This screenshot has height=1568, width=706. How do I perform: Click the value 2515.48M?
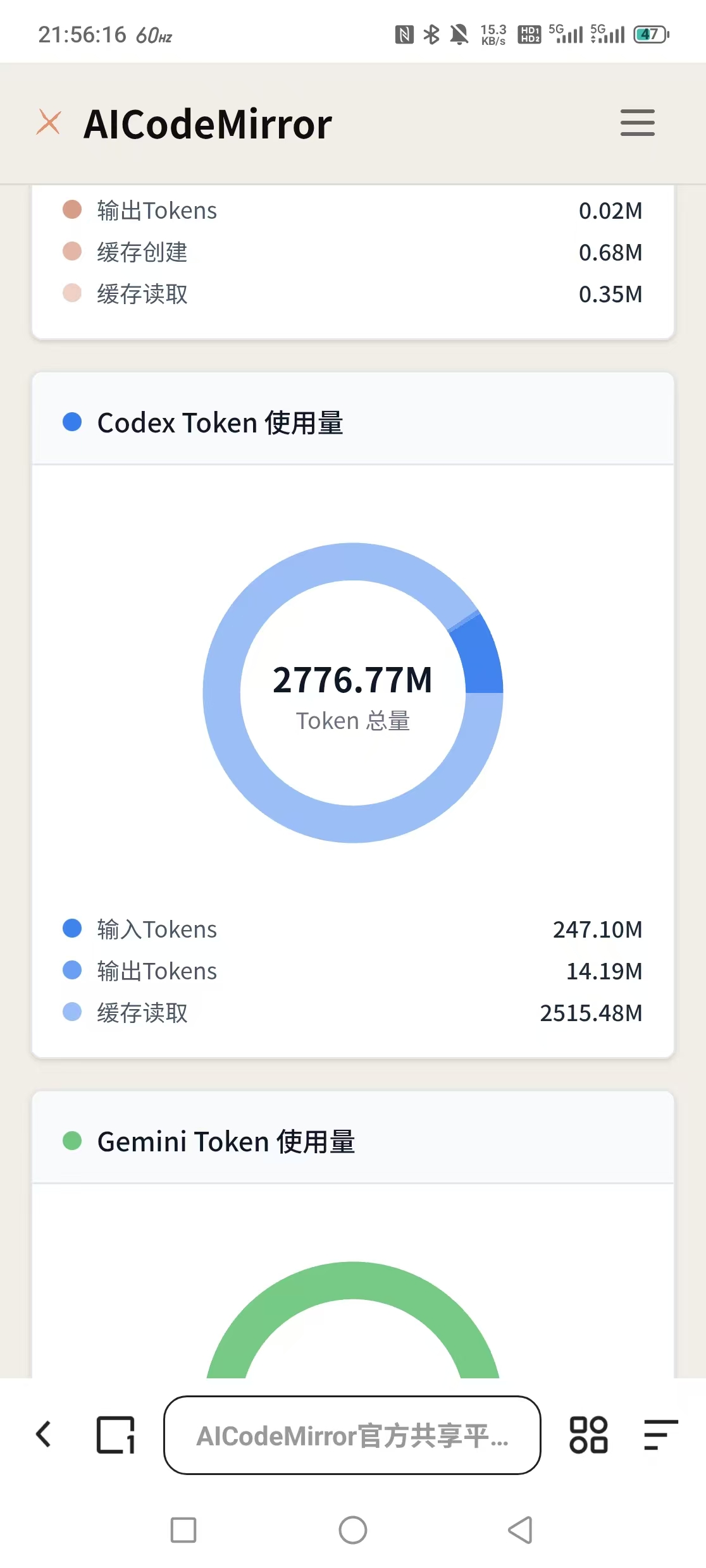[x=591, y=1013]
